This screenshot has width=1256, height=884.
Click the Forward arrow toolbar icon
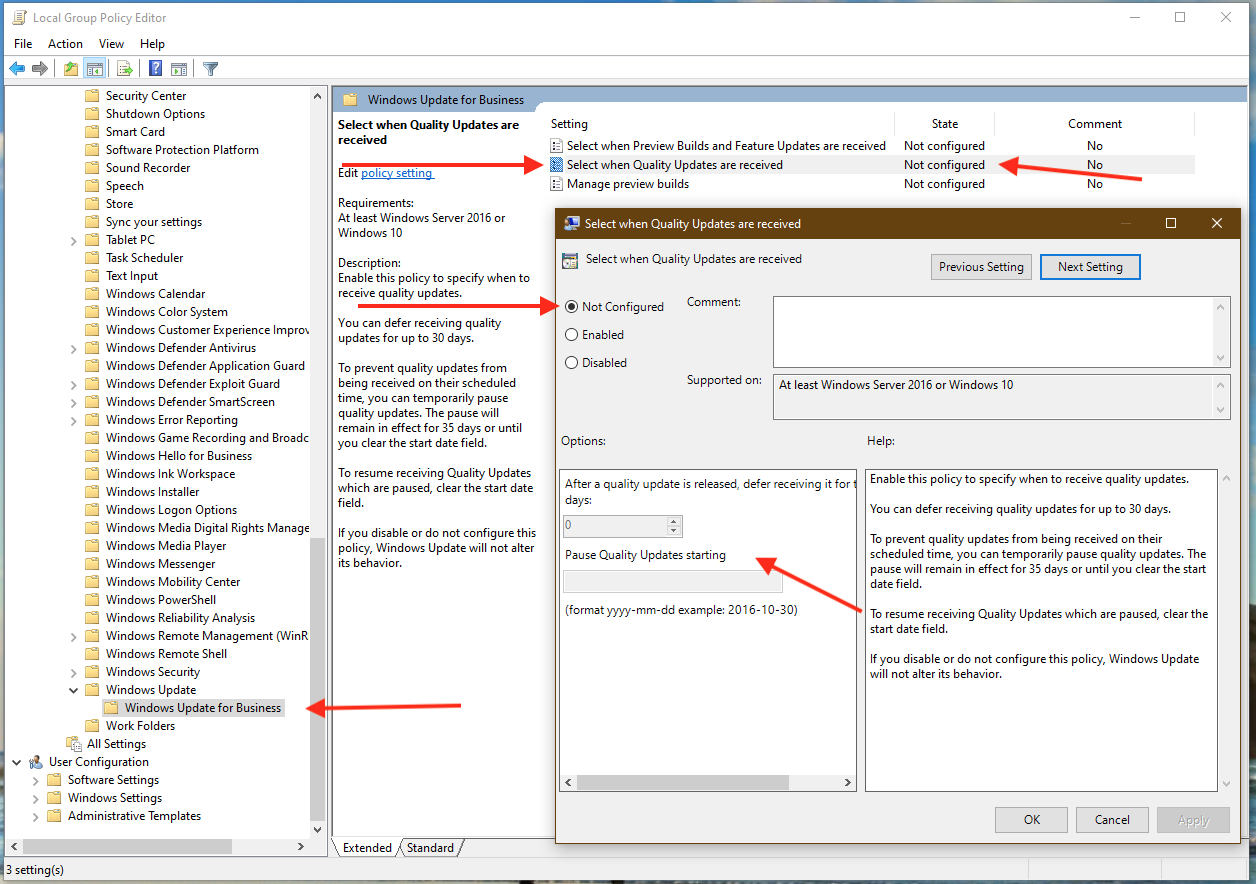[40, 69]
